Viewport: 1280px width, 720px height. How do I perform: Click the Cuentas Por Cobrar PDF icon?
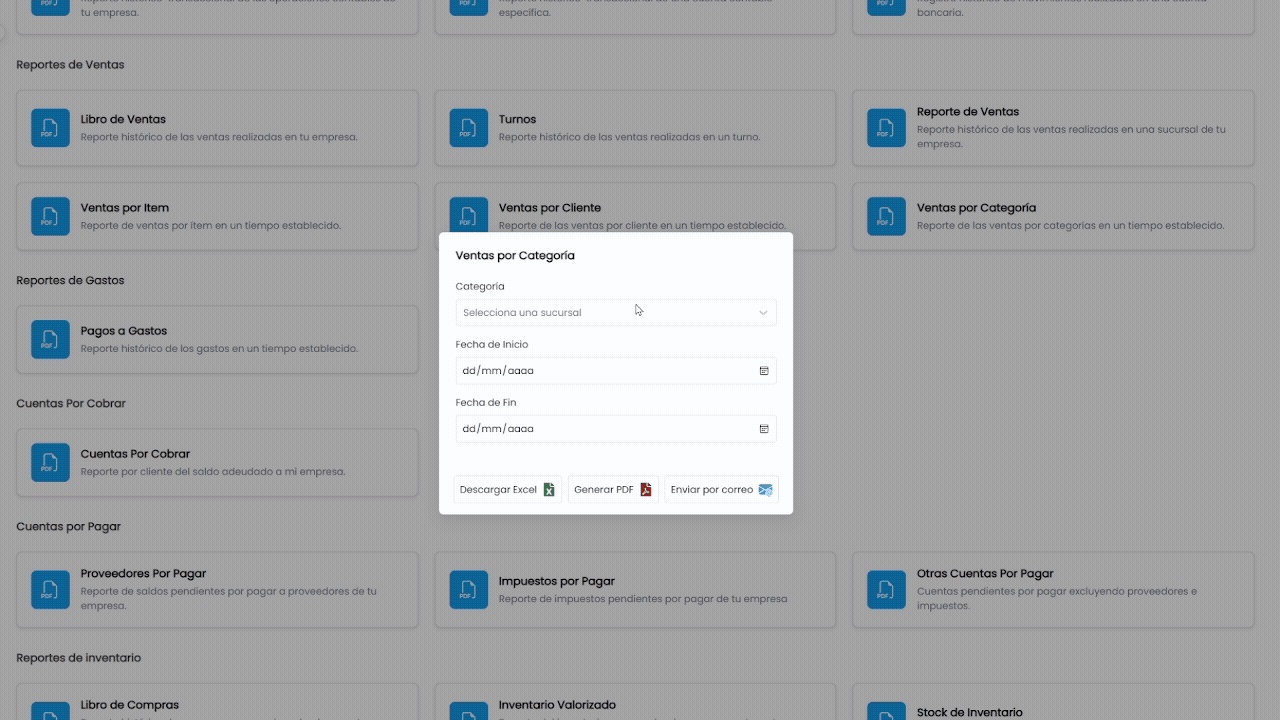[50, 462]
